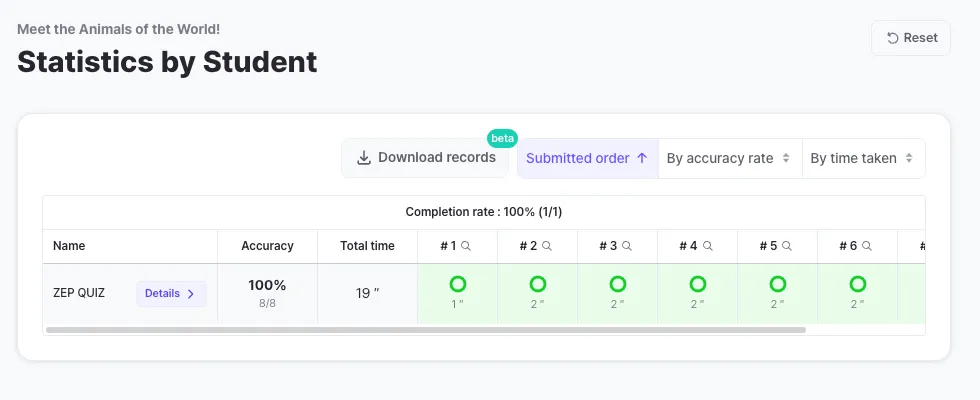Sort by Submitted order

point(587,158)
